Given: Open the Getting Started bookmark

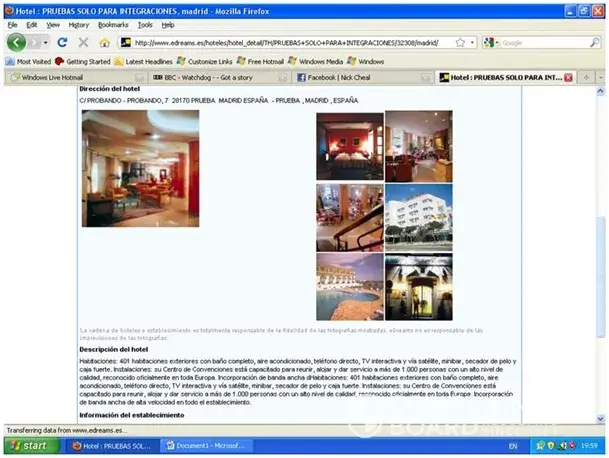Looking at the screenshot, I should [83, 61].
